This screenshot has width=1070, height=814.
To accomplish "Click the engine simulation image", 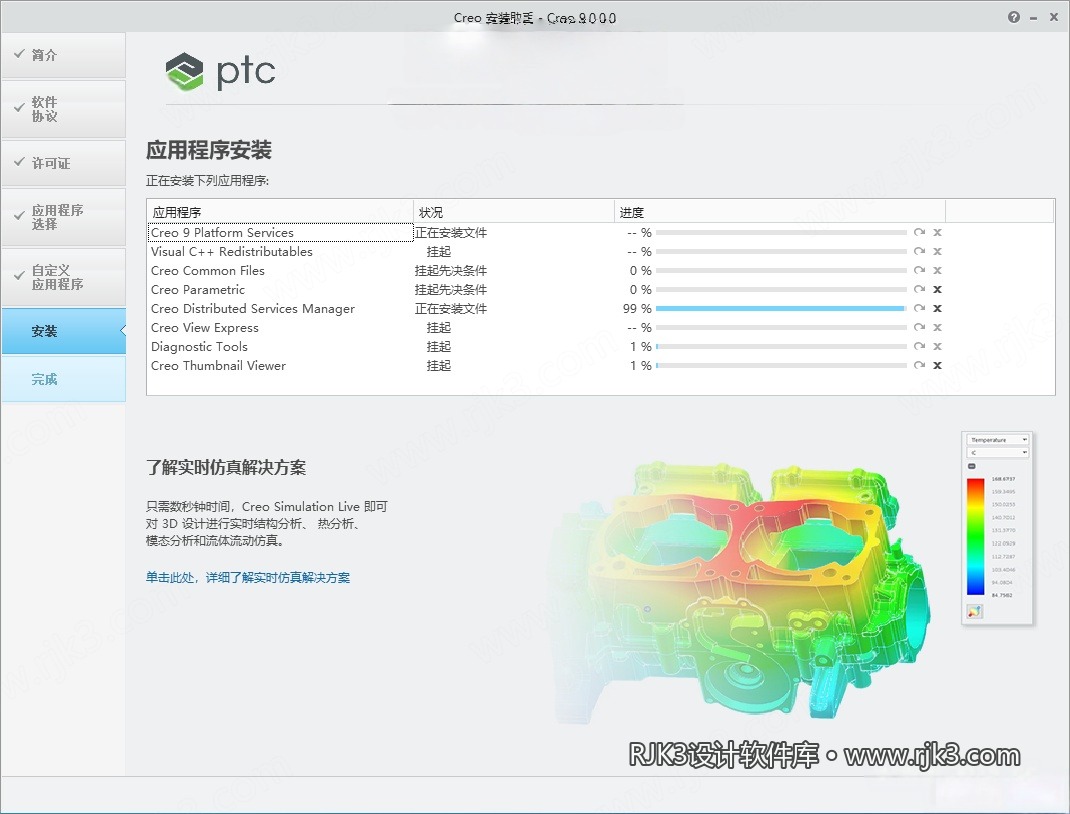I will point(740,590).
